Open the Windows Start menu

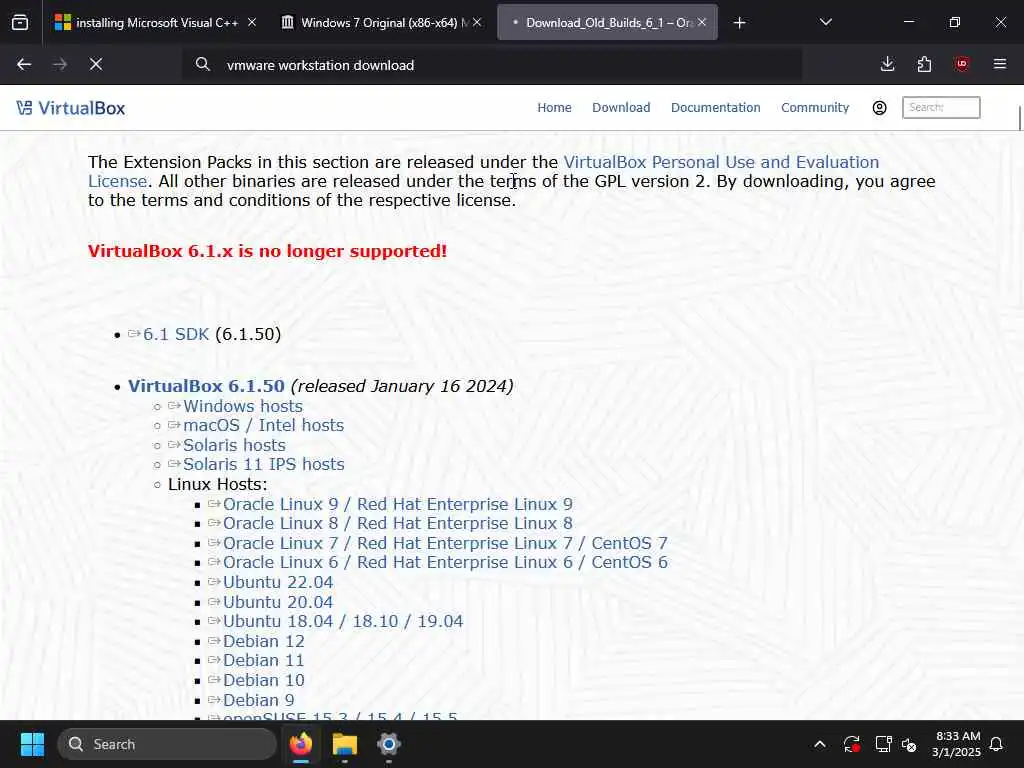tap(32, 744)
